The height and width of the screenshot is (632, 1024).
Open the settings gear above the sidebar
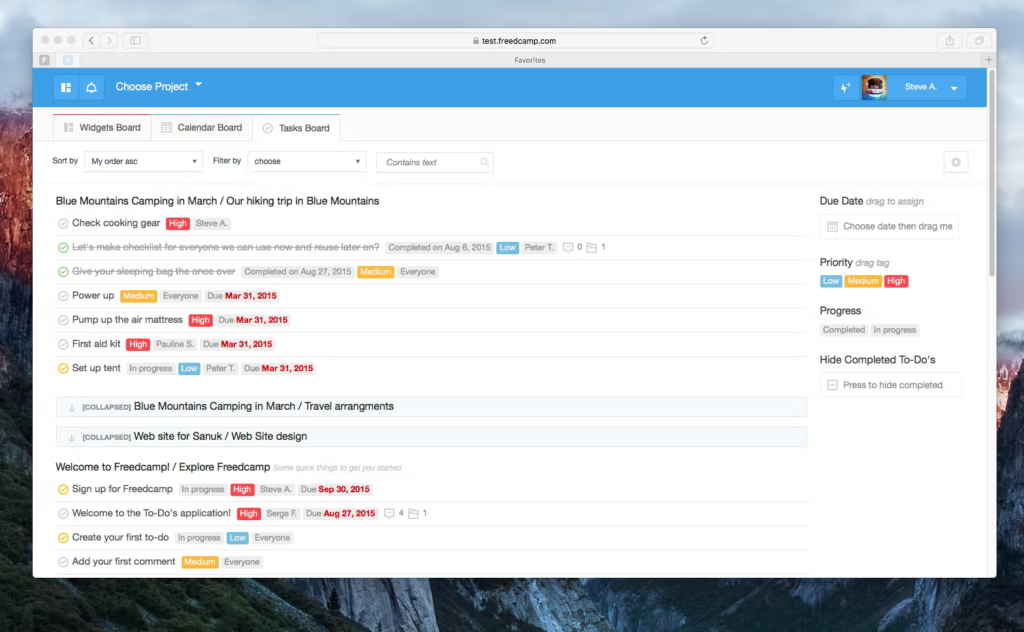[x=955, y=161]
